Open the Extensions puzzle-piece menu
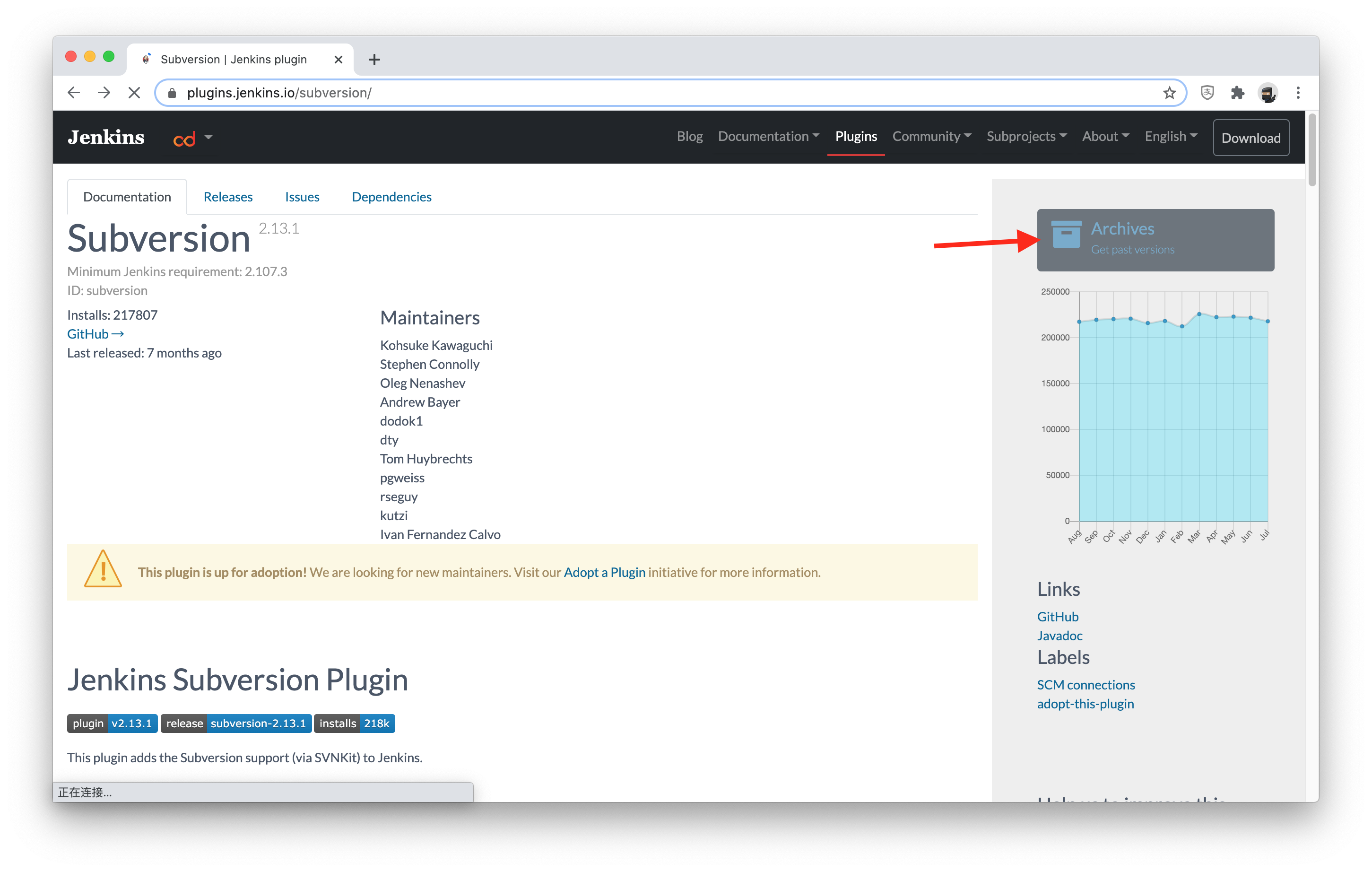The image size is (1372, 872). pos(1237,92)
